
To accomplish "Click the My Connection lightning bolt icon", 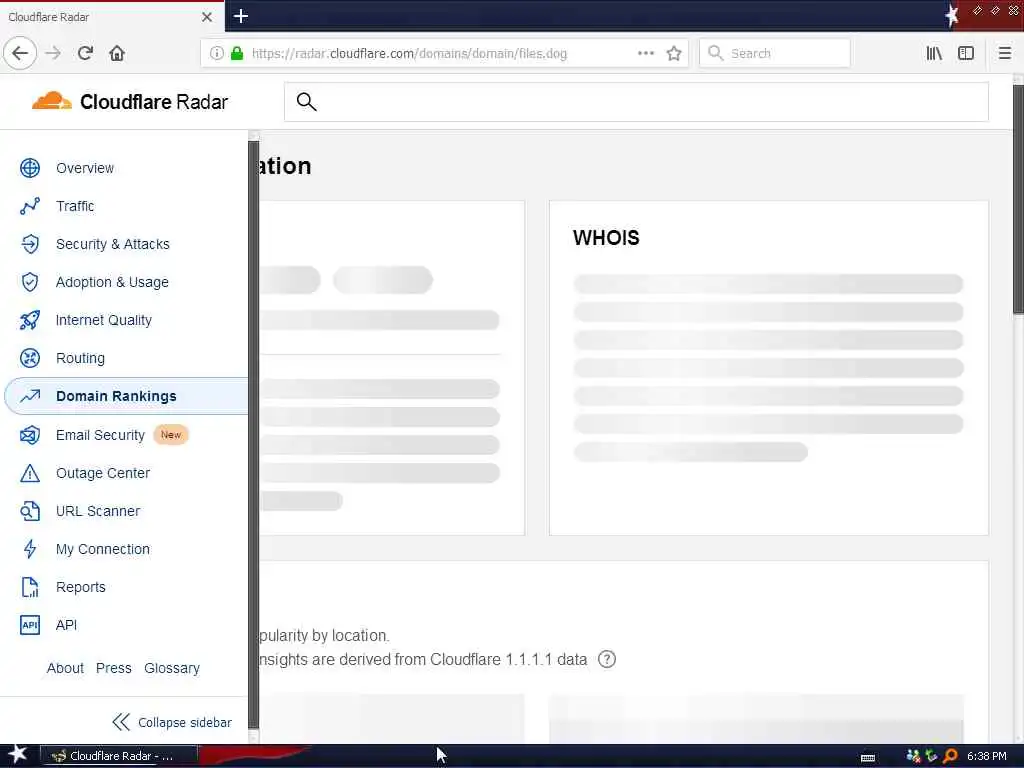I will pos(30,549).
